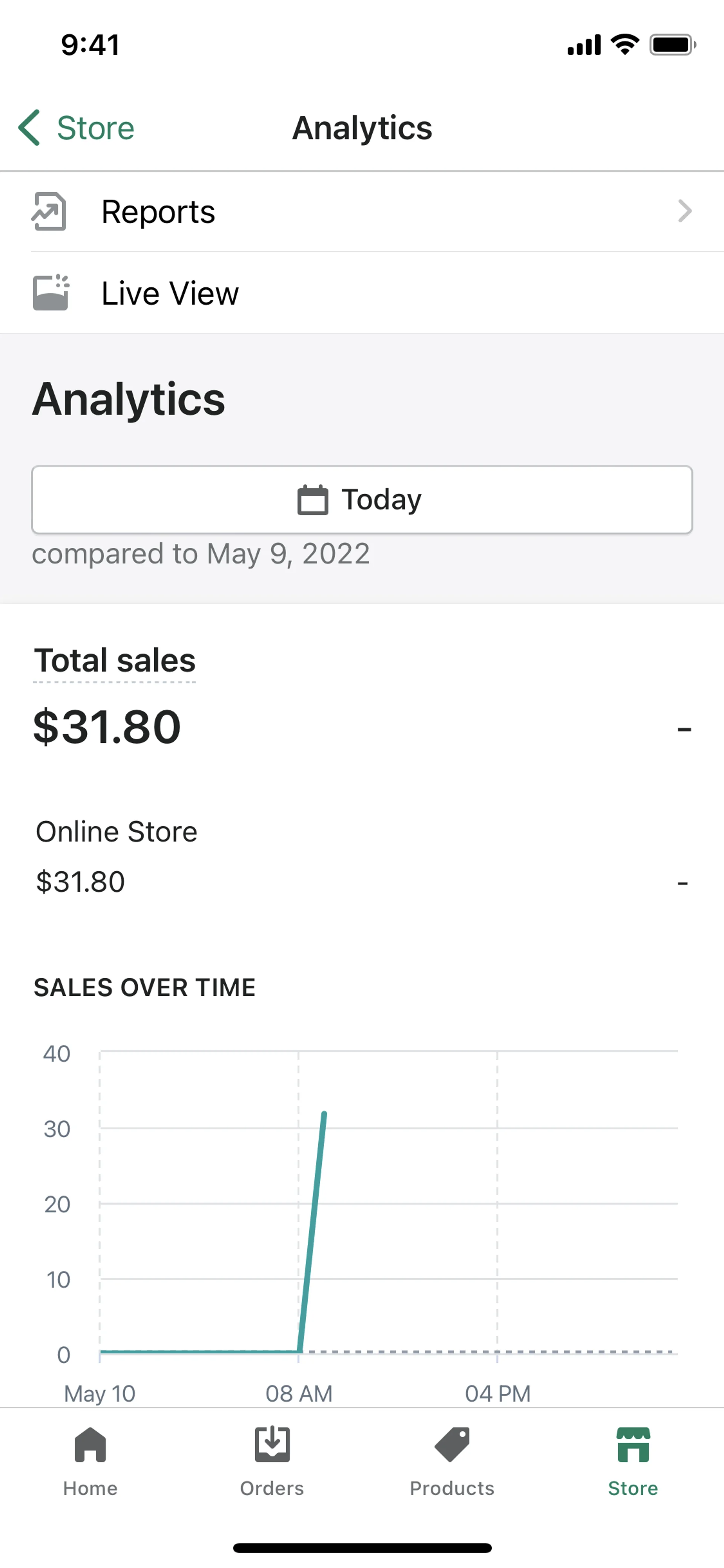724x1568 pixels.
Task: Tap the 08 AM chart axis label
Action: (x=299, y=1393)
